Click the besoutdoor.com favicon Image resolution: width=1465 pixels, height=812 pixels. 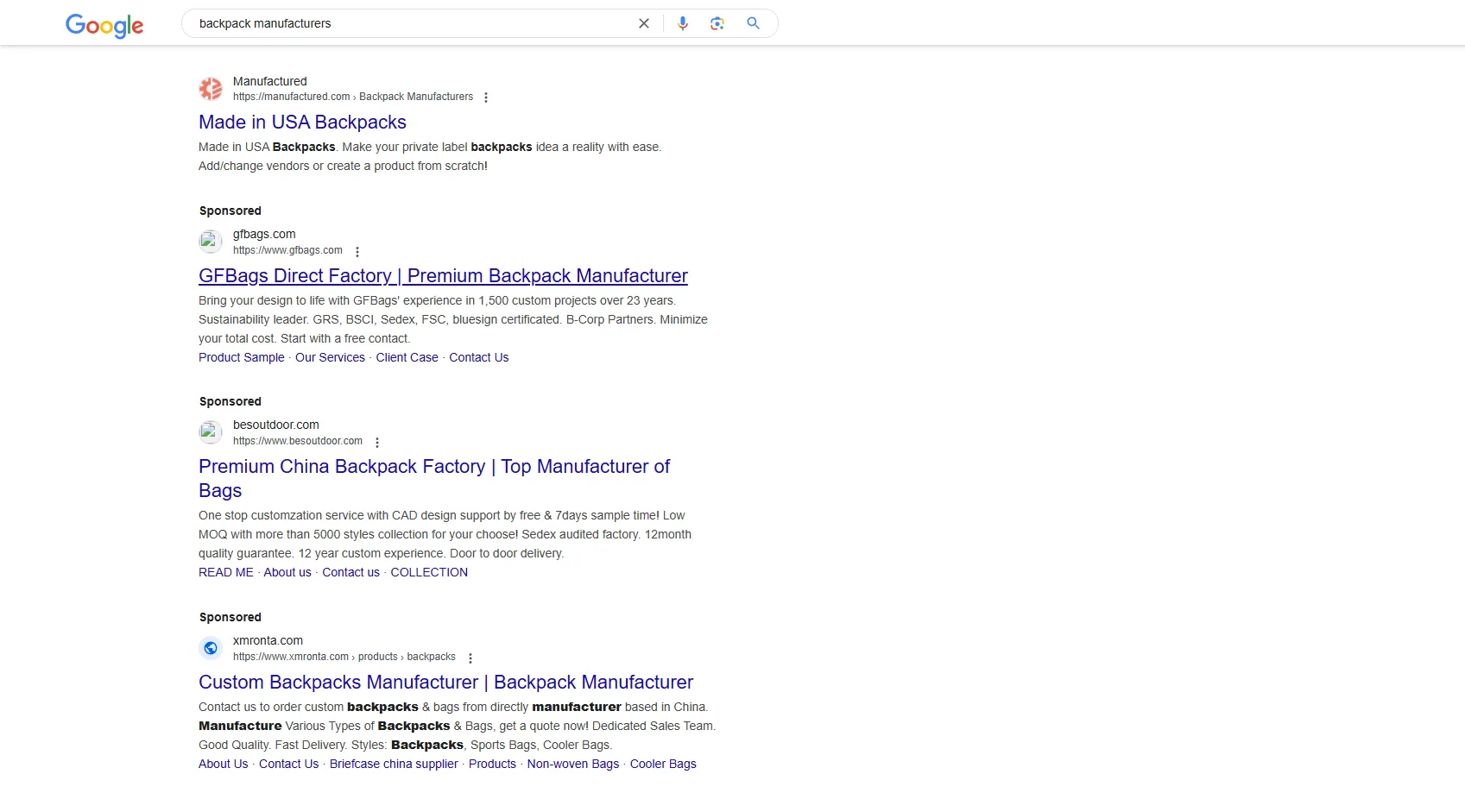211,432
